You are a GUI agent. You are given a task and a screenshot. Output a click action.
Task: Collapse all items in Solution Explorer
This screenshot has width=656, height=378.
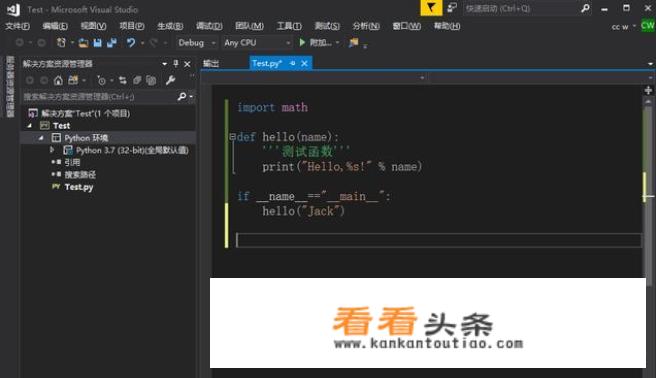pyautogui.click(x=137, y=80)
